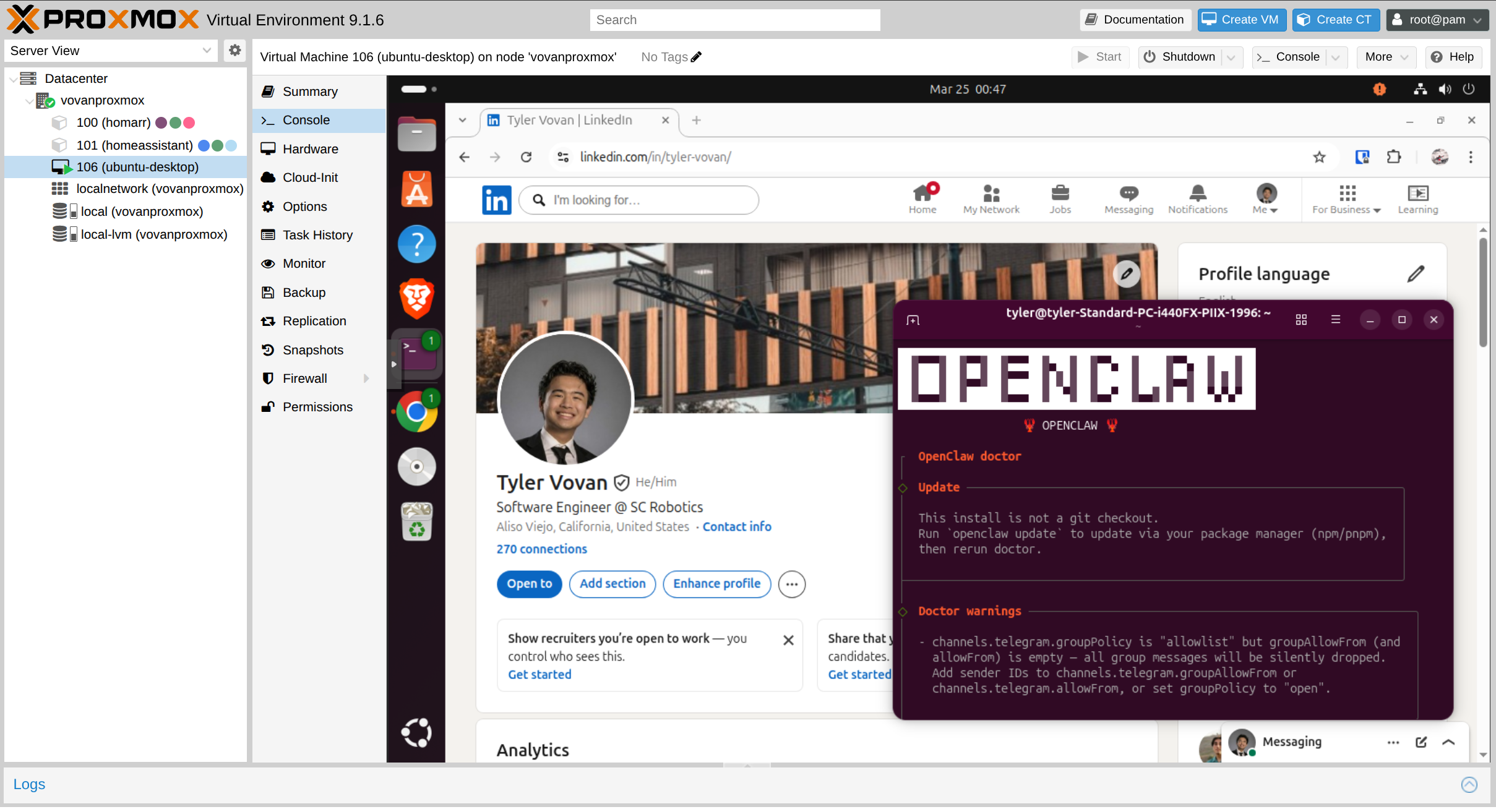Launch Ubuntu Software from the dock

pos(416,189)
